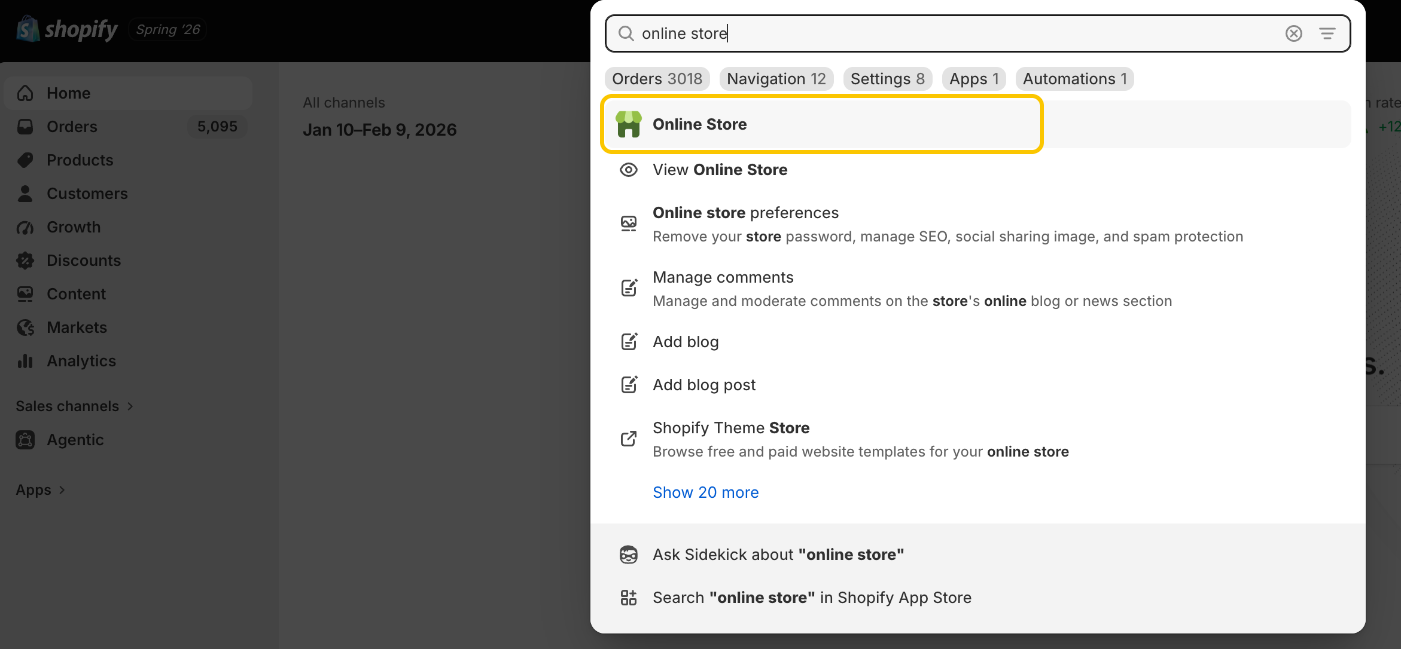Click the Home icon in sidebar

tap(26, 93)
